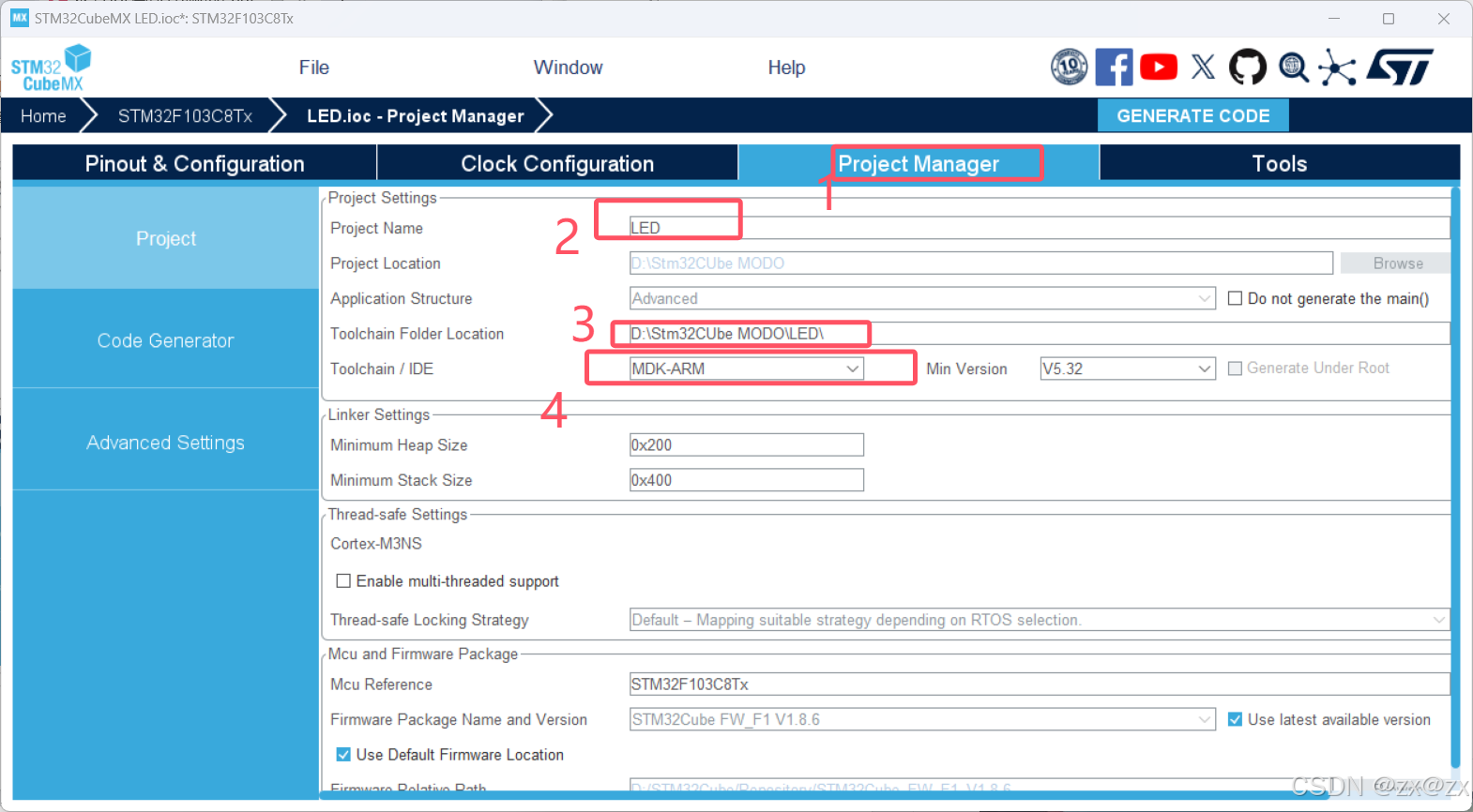The image size is (1473, 812).
Task: Minimize the STM32CubeMX window
Action: [1334, 19]
